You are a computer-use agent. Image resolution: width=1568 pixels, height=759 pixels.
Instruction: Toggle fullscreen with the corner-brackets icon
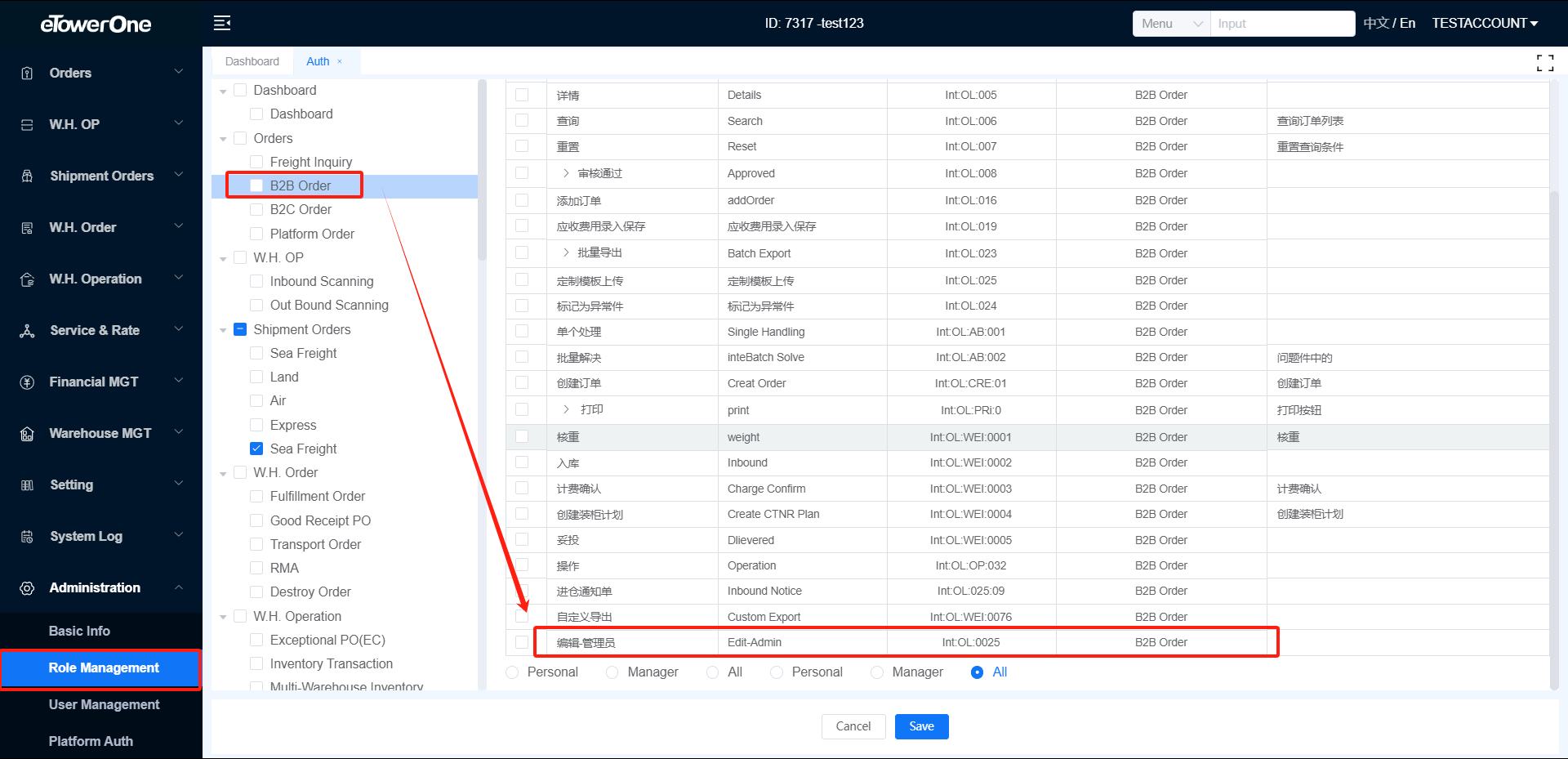[x=1545, y=63]
